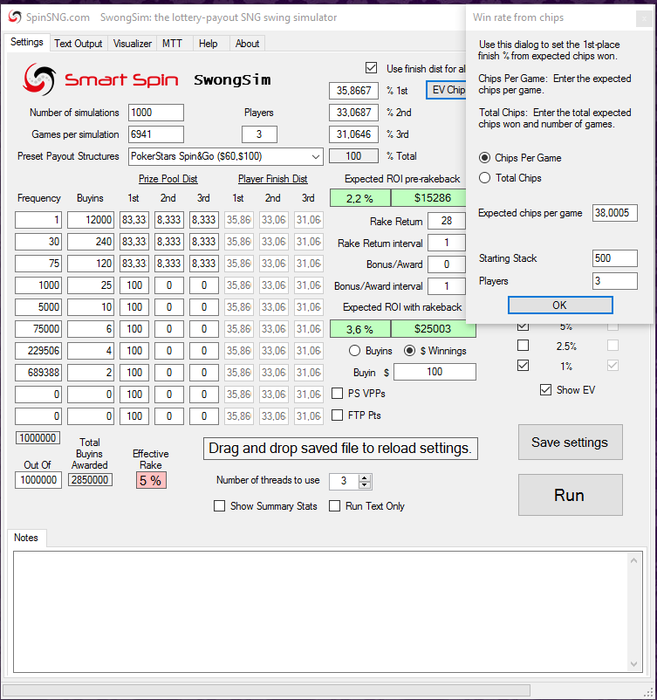Select the Settings tab

27,42
